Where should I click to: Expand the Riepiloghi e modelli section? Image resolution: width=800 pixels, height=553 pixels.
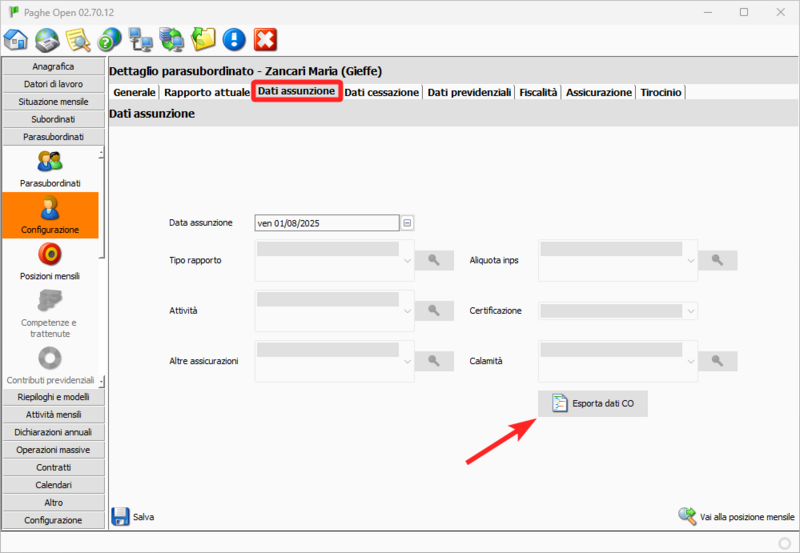click(x=54, y=397)
